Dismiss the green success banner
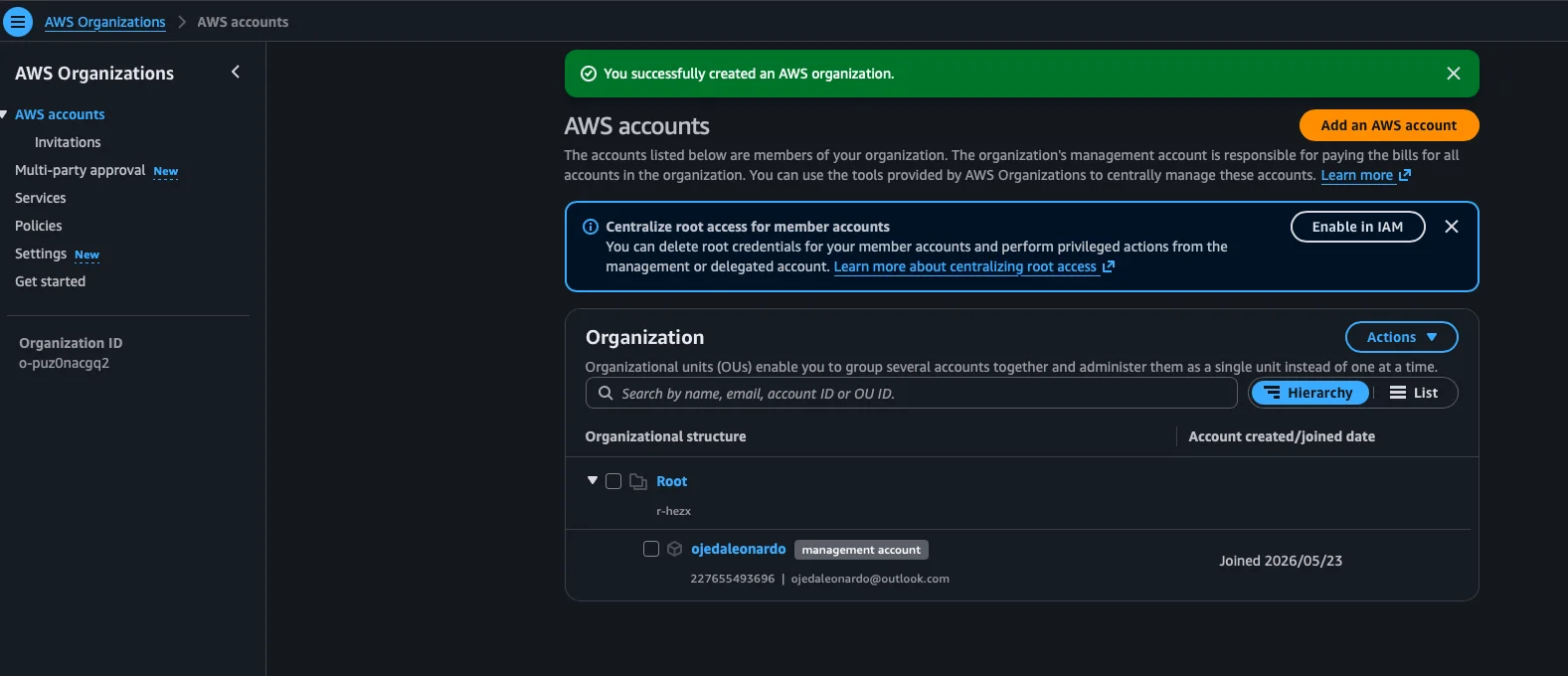The image size is (1568, 676). tap(1453, 74)
